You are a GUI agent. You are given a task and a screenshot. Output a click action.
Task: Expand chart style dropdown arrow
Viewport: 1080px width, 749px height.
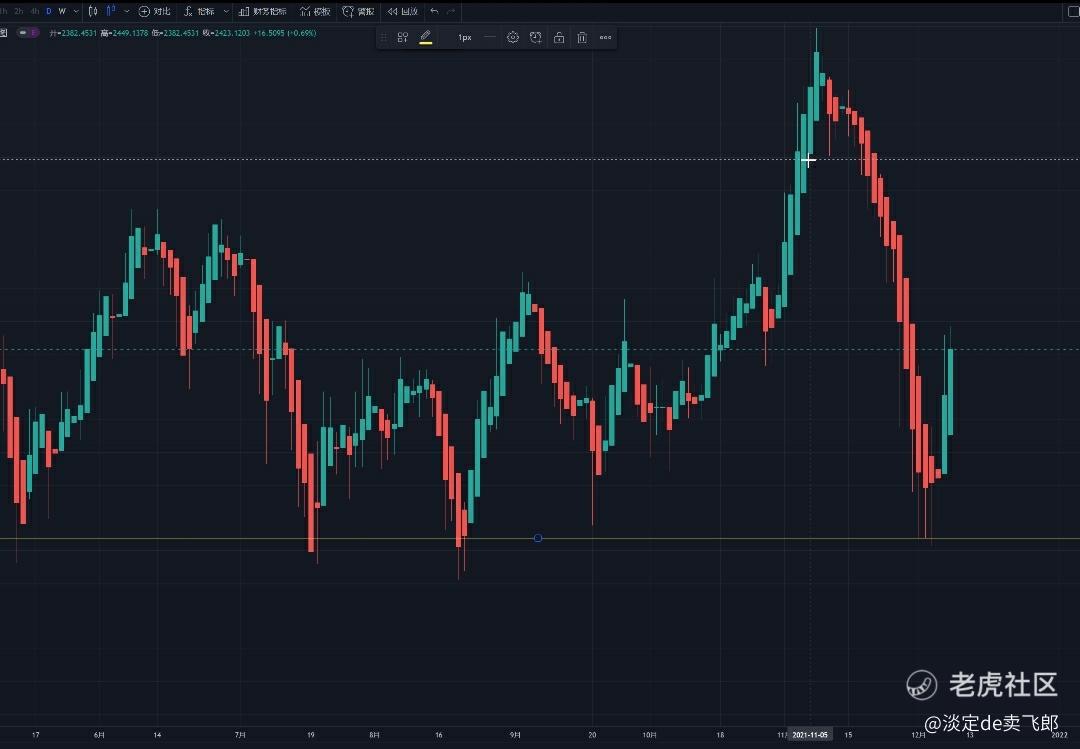pos(127,11)
